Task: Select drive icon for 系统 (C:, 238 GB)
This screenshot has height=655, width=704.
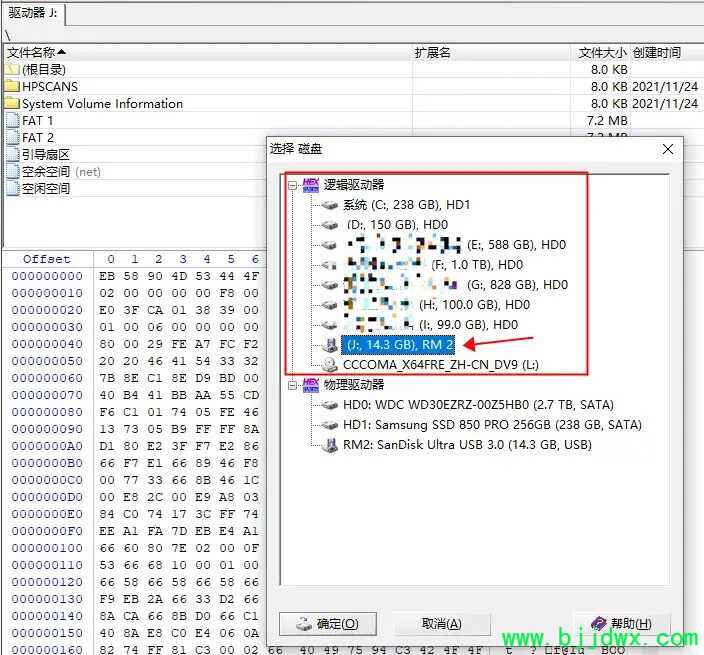Action: point(330,205)
